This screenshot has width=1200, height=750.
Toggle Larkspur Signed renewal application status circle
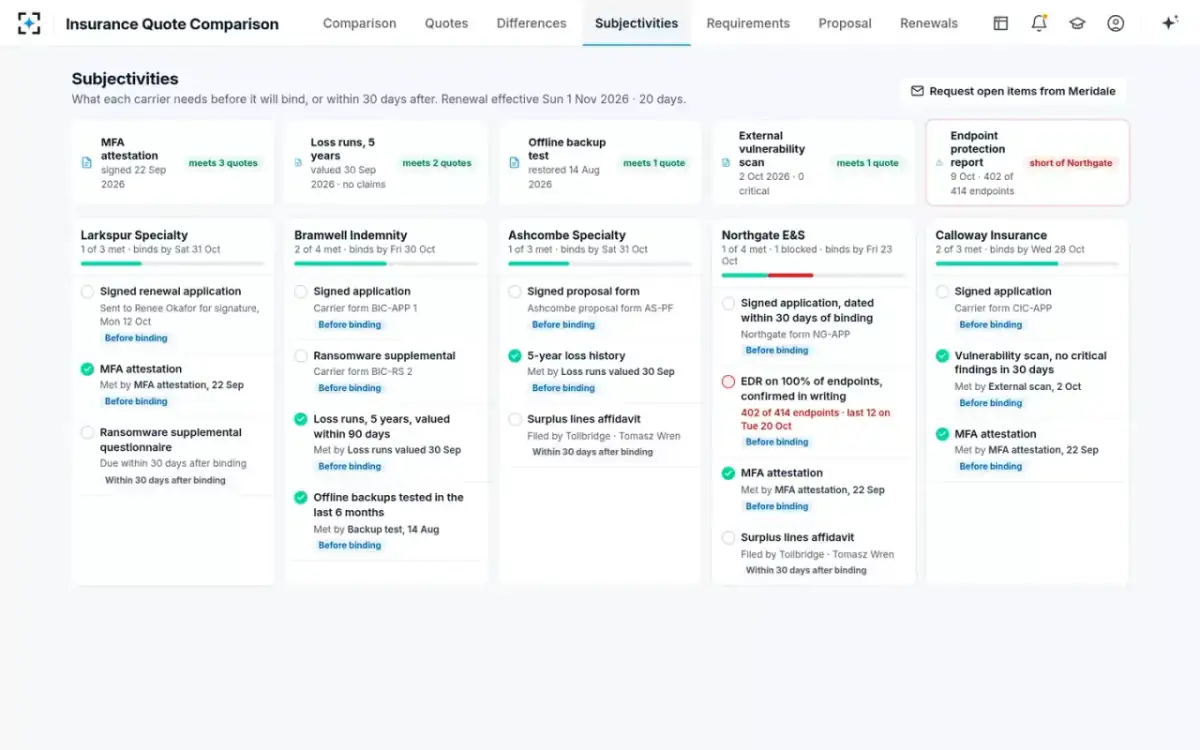(x=87, y=292)
